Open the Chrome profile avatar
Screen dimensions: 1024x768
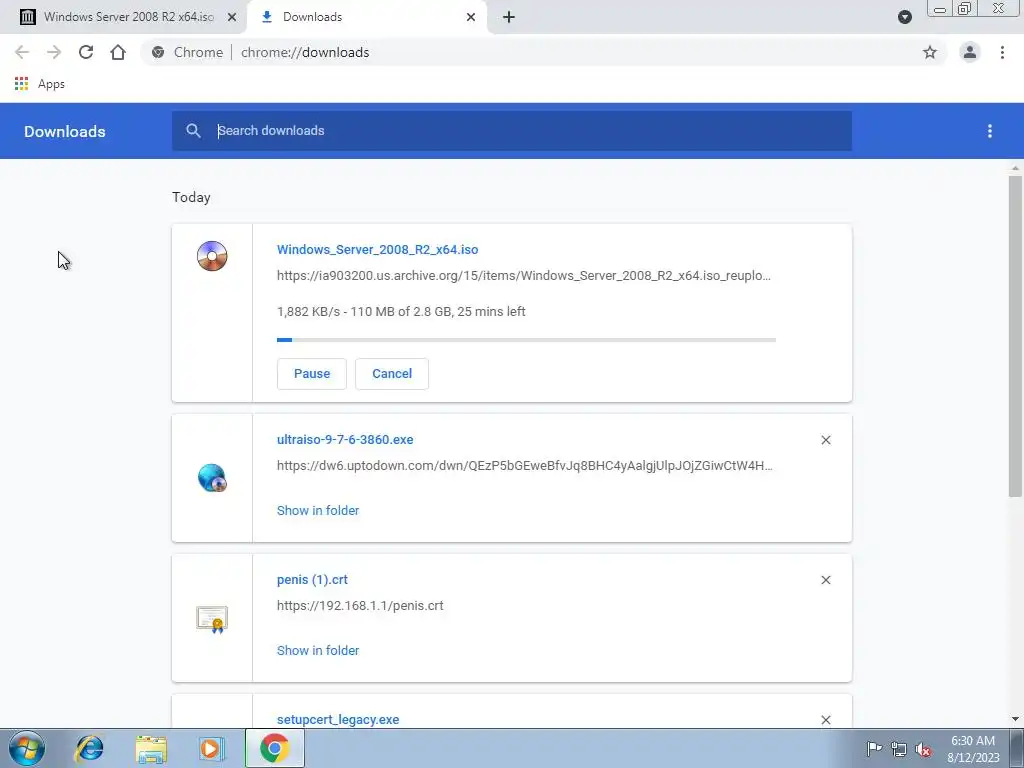pos(970,52)
